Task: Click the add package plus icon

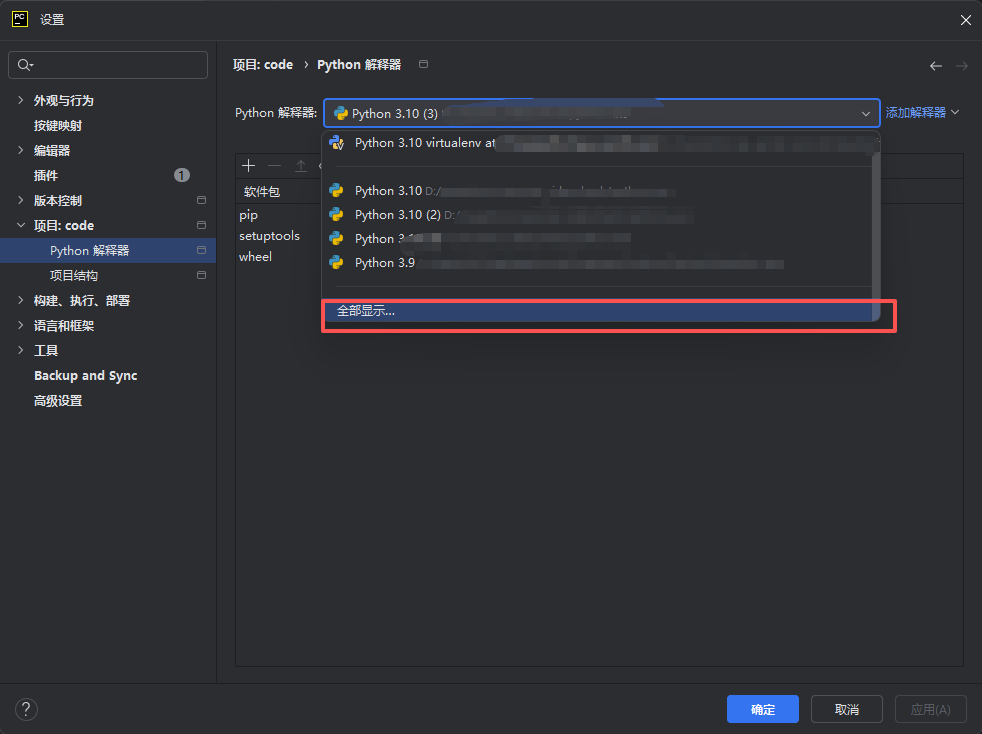Action: [249, 165]
